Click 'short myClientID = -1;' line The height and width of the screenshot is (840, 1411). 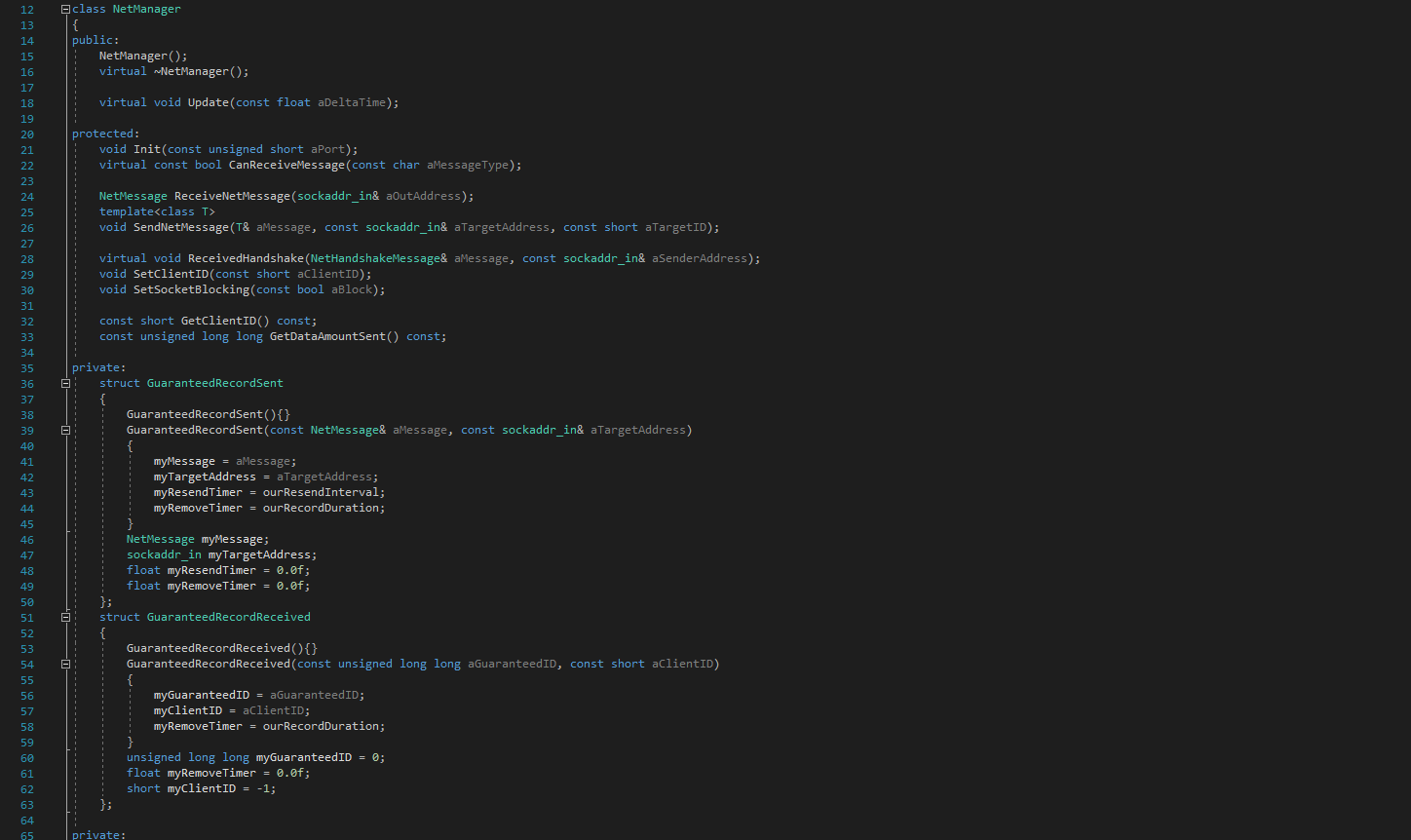(x=202, y=788)
